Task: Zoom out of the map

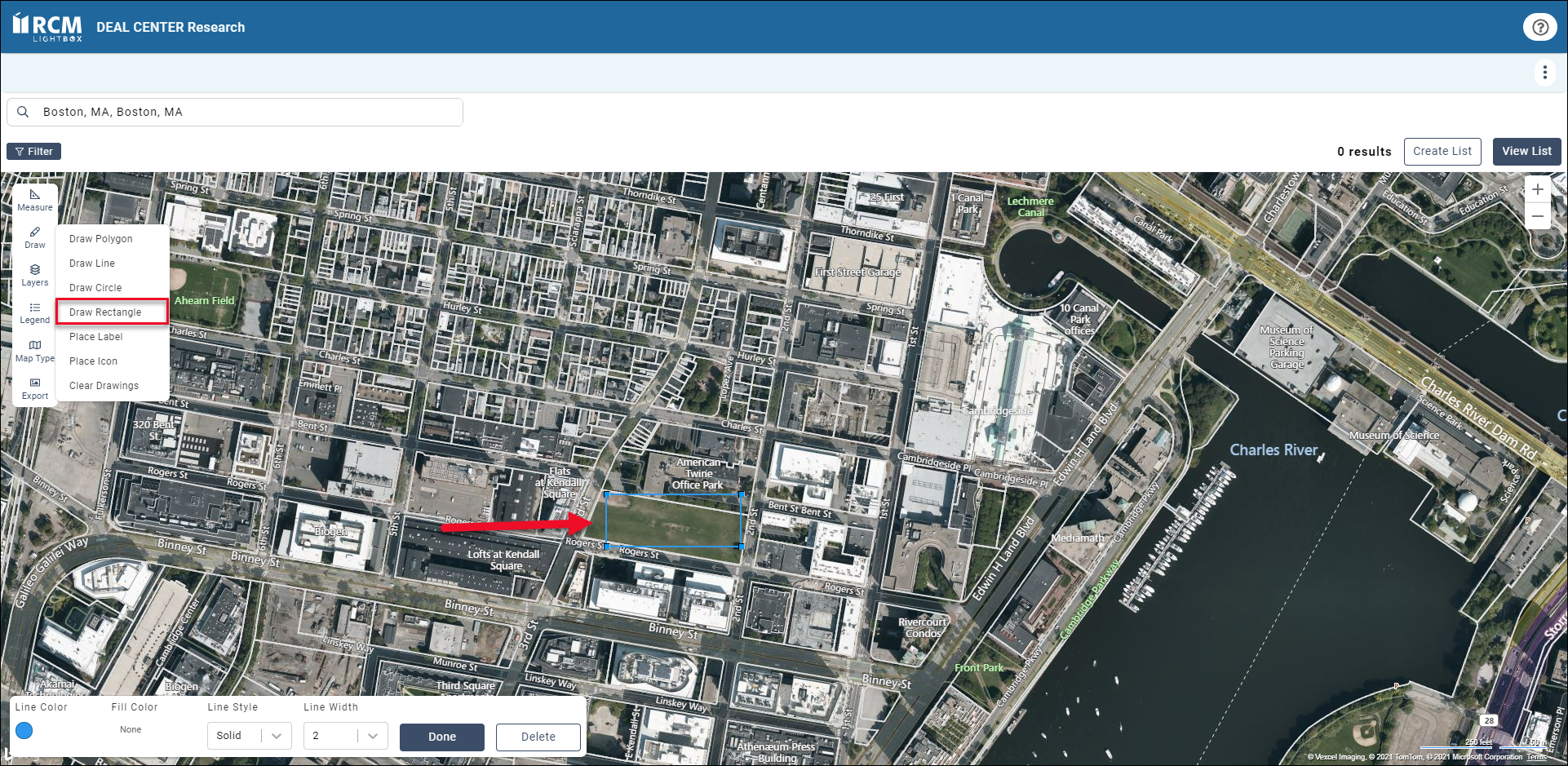Action: pos(1537,216)
